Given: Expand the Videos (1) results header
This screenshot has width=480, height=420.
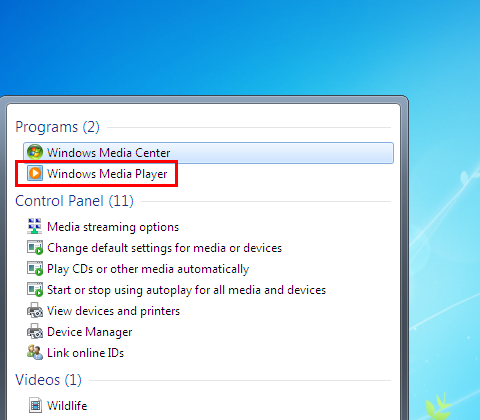Looking at the screenshot, I should point(48,380).
